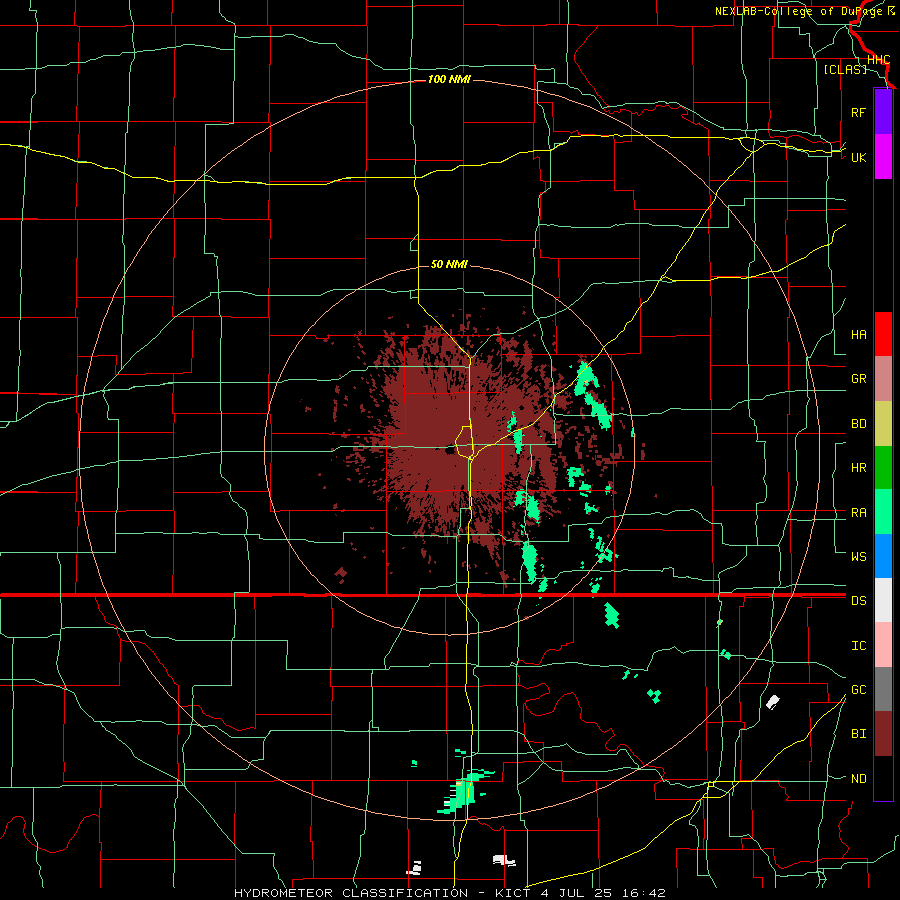
Task: Select the GR pink legend swatch
Action: [883, 379]
